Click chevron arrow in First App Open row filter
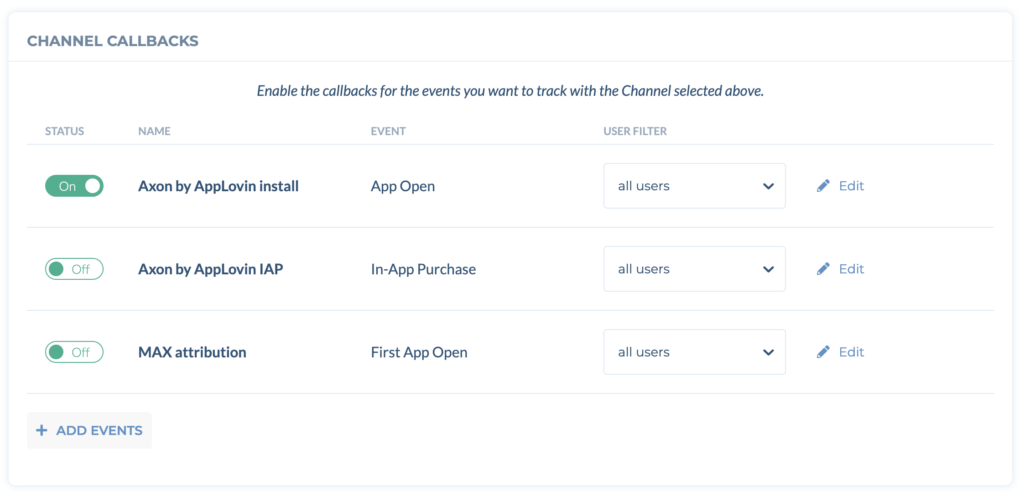This screenshot has width=1024, height=498. 768,352
